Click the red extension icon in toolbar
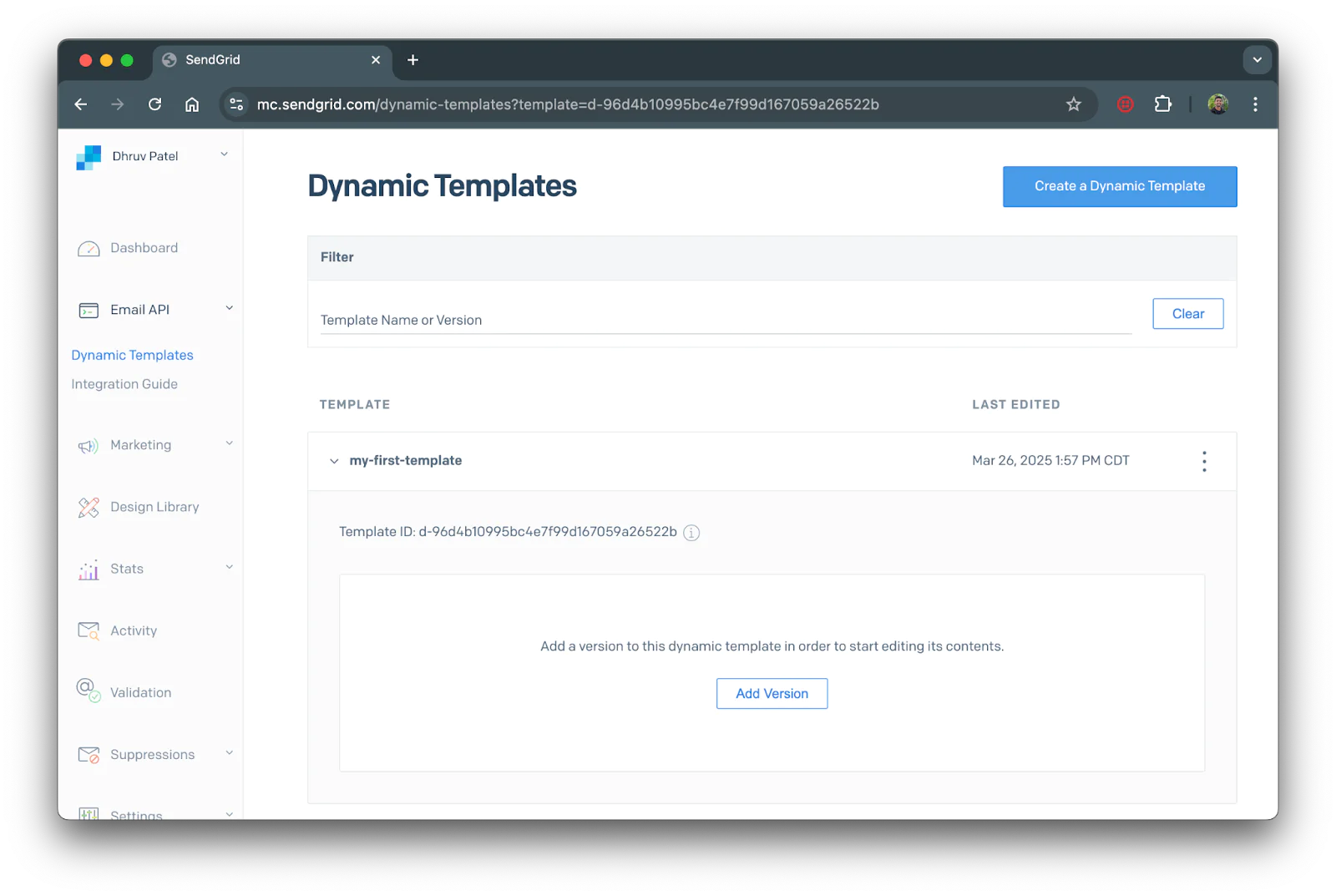 point(1126,104)
